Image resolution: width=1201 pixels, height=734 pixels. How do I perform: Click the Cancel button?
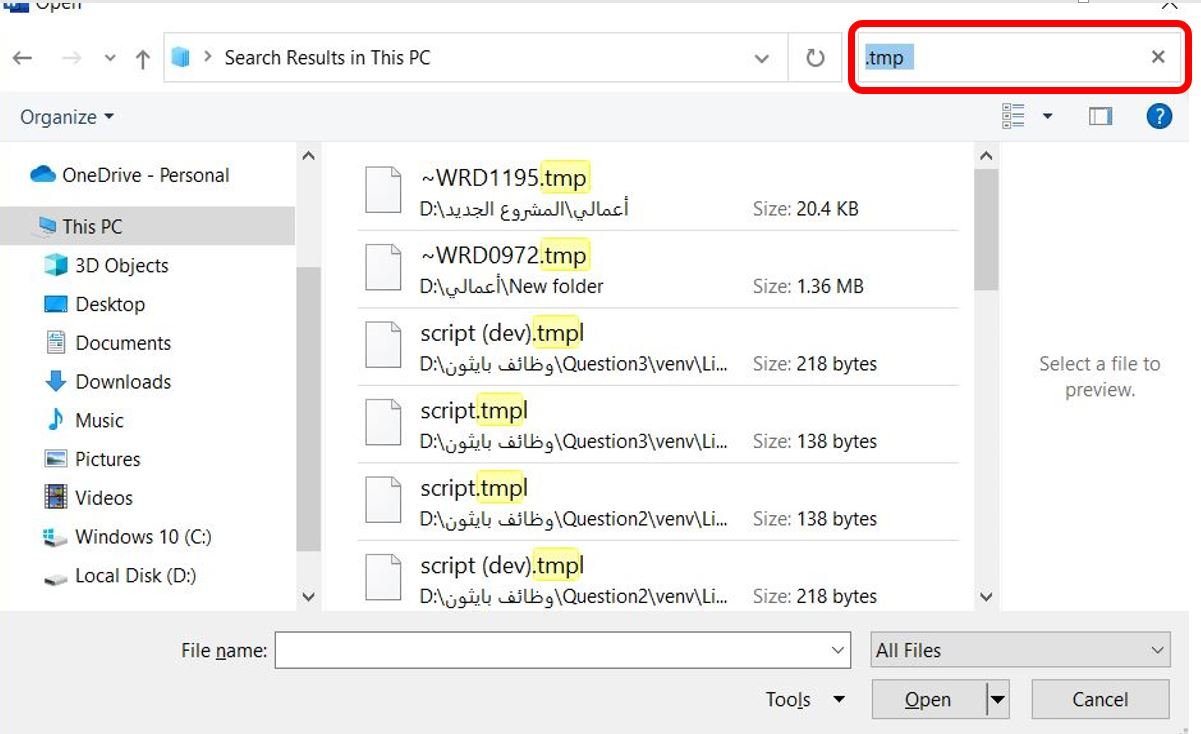coord(1100,700)
